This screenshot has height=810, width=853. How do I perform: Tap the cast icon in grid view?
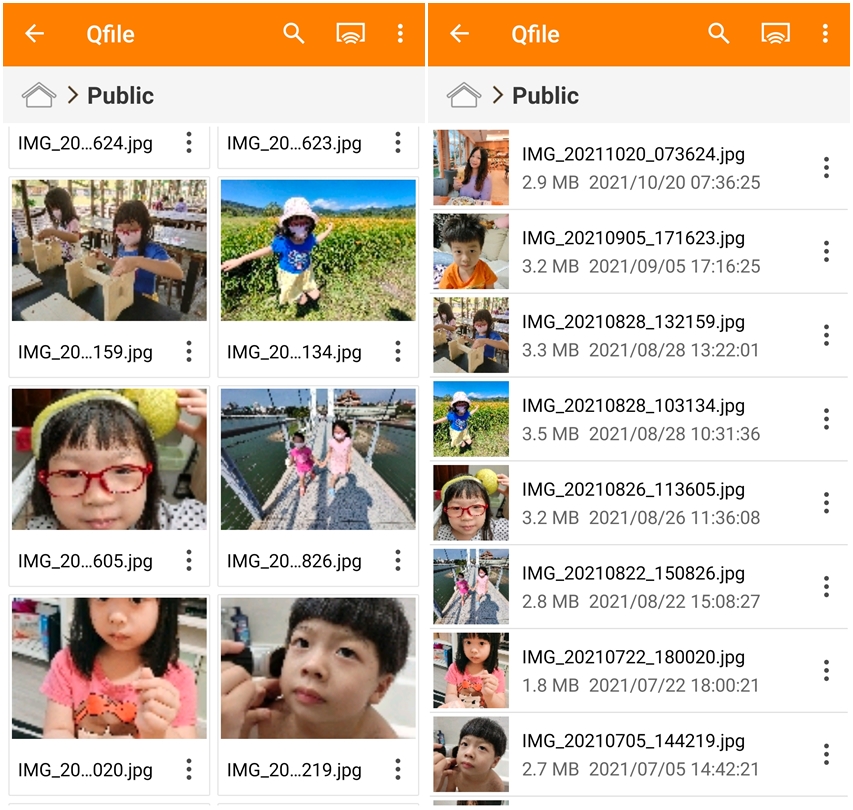point(350,34)
